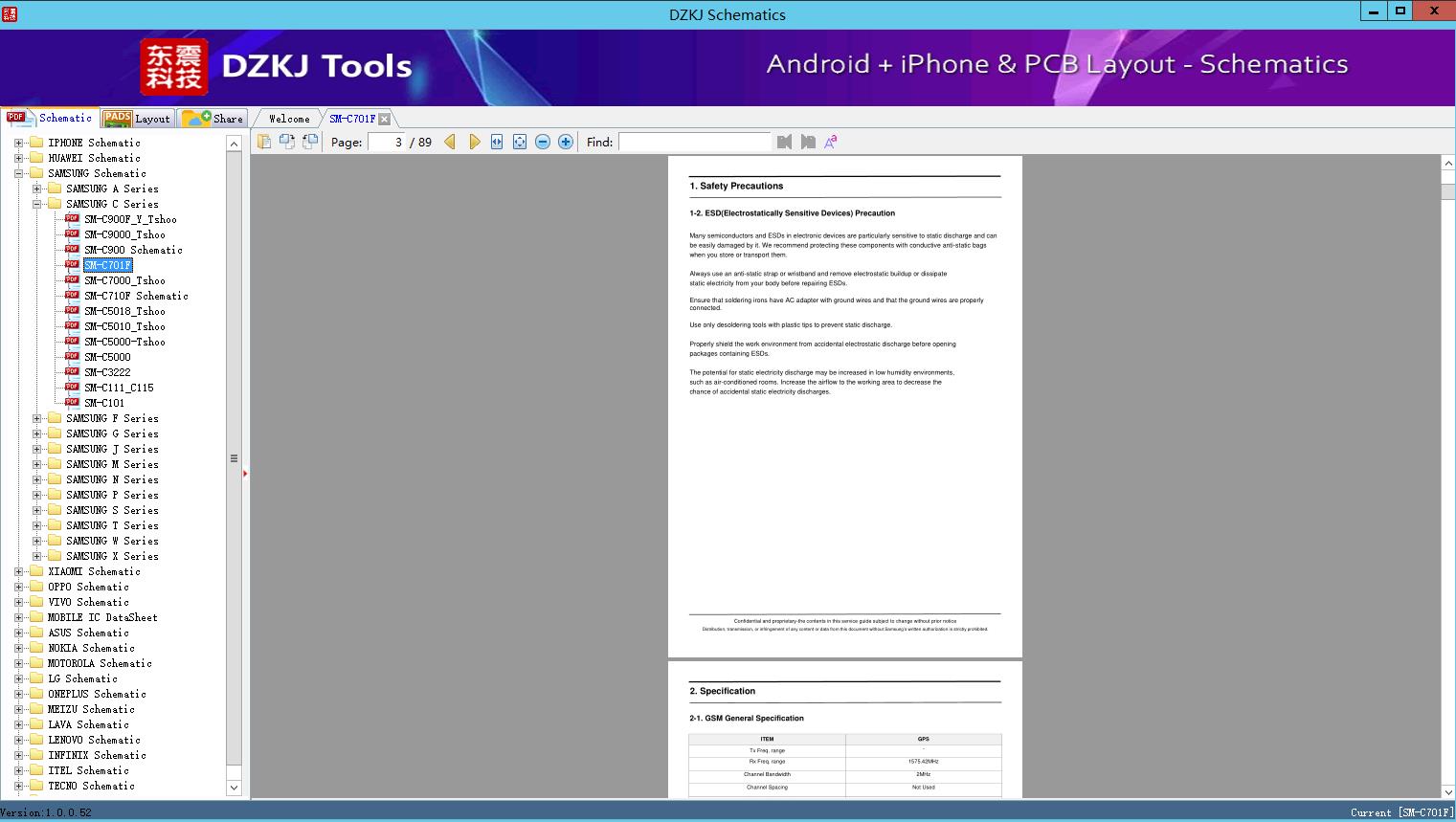Select NOKIA Schematic folder
The height and width of the screenshot is (822, 1456).
[x=91, y=648]
